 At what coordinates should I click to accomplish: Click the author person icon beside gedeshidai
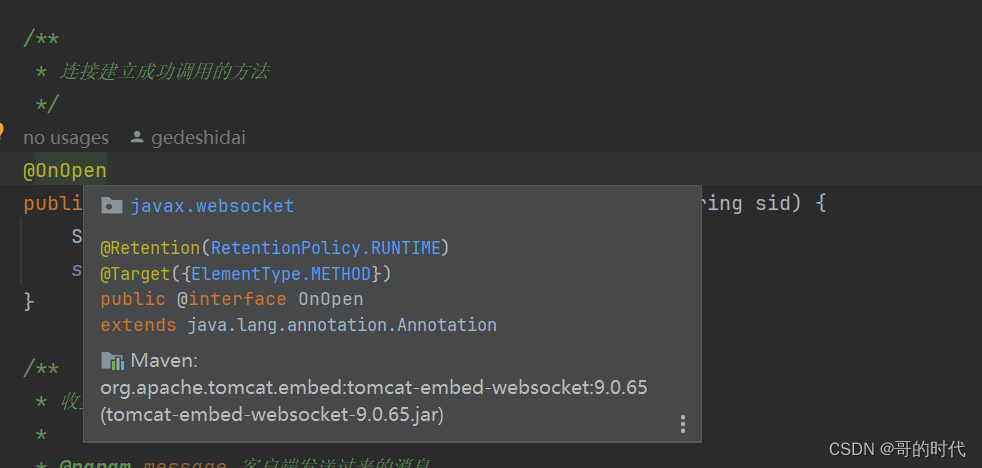(138, 138)
